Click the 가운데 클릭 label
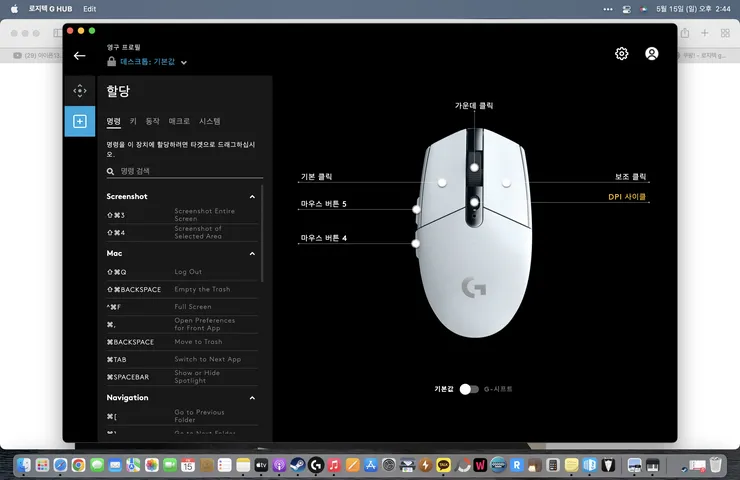 tap(474, 106)
